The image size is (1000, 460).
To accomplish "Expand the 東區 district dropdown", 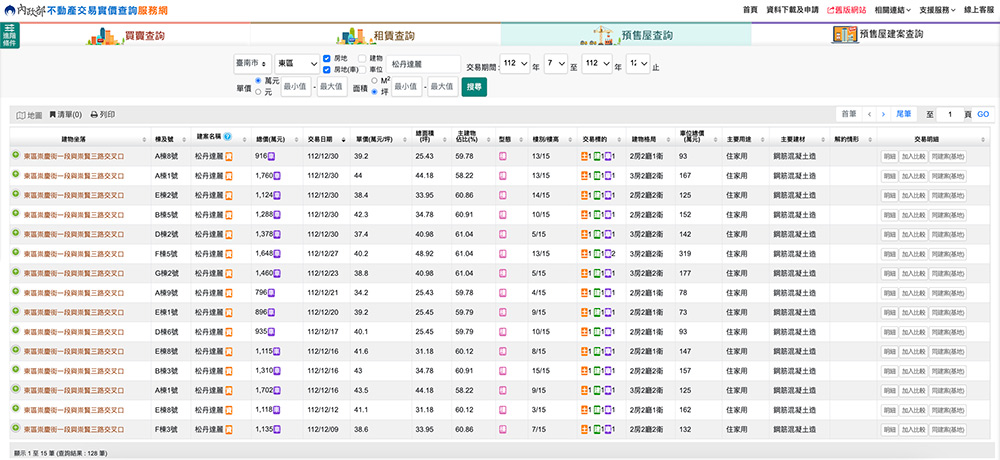I will (297, 65).
